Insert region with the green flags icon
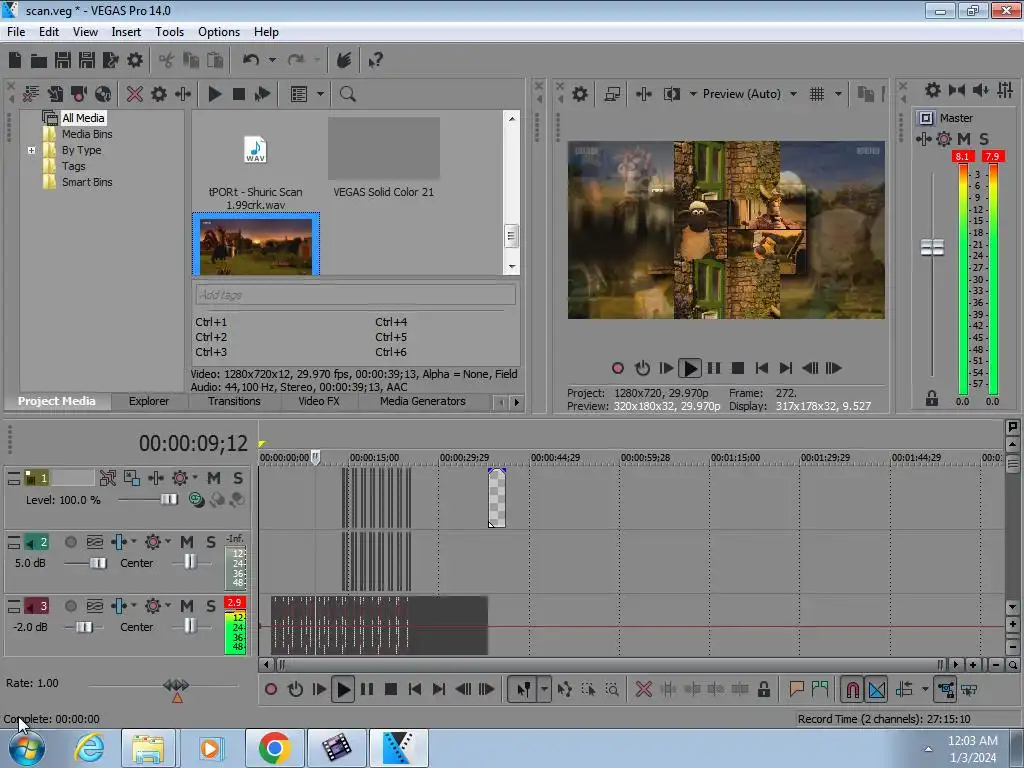Viewport: 1024px width, 768px height. (820, 689)
